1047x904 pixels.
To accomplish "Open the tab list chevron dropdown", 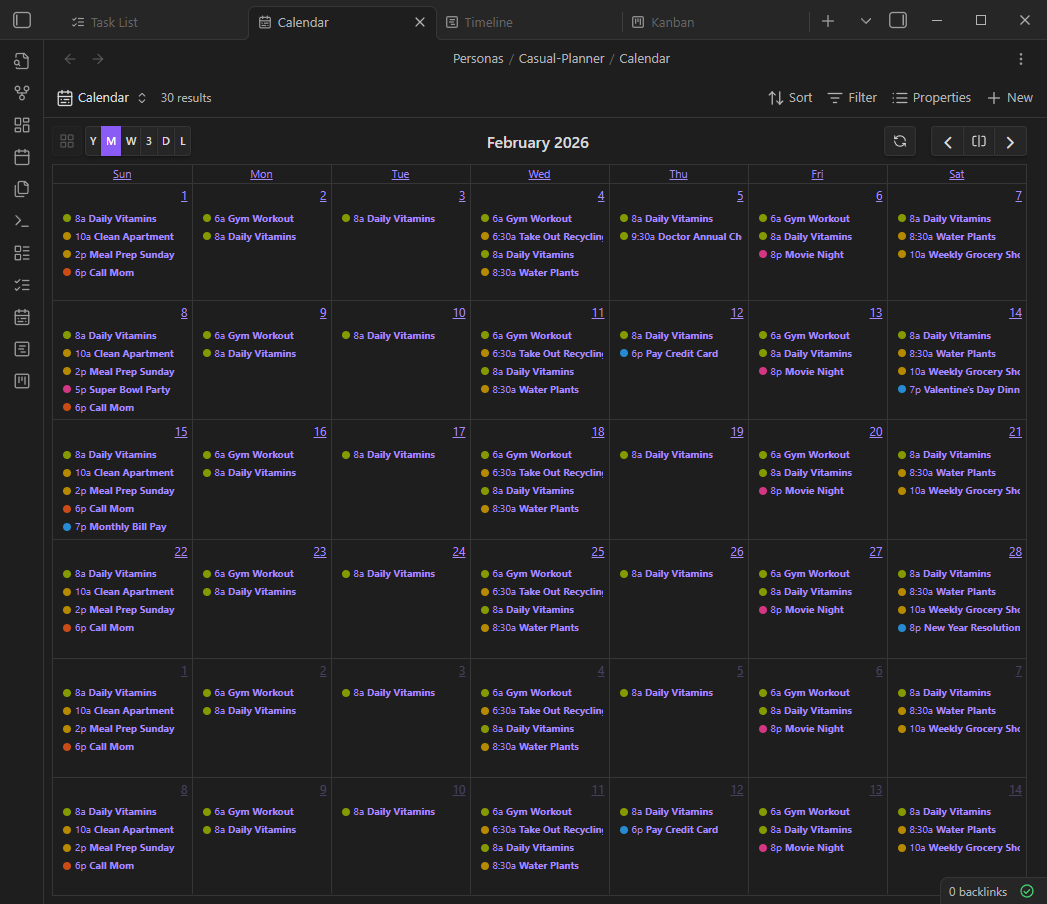I will (866, 20).
